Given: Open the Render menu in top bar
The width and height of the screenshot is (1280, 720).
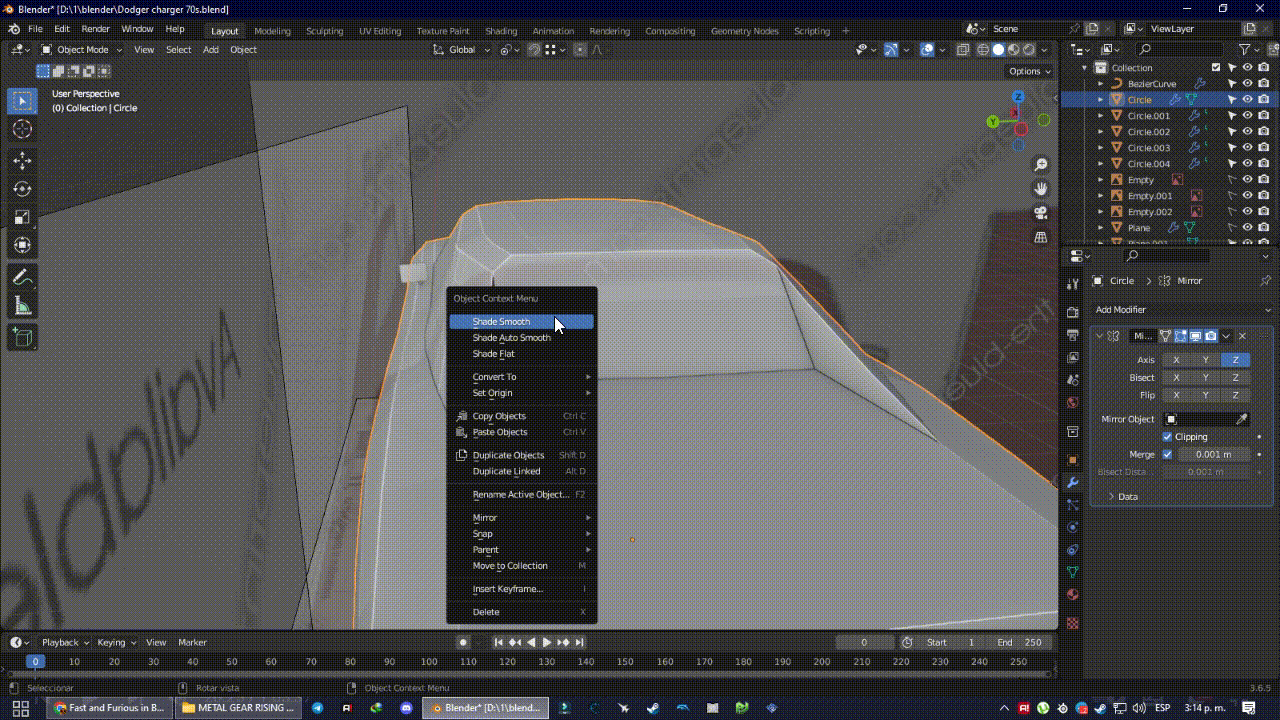Looking at the screenshot, I should 95,29.
